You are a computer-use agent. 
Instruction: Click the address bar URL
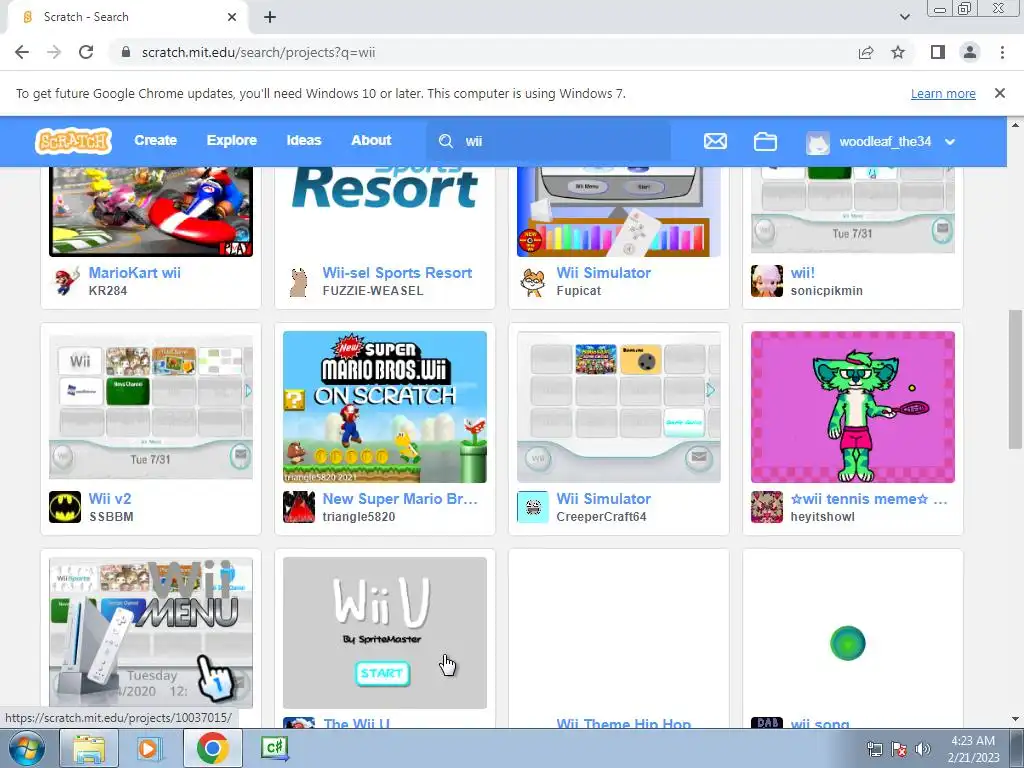(258, 52)
